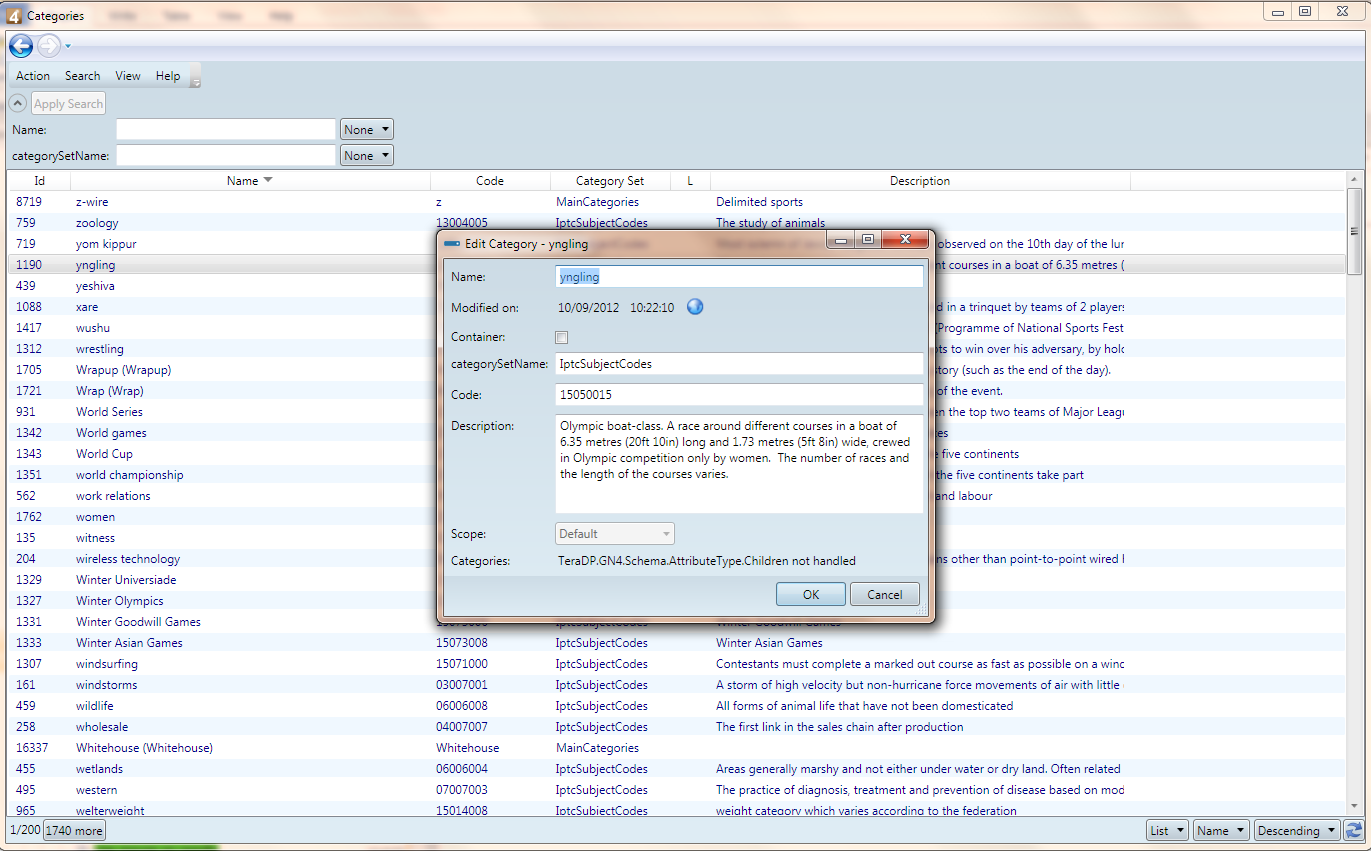Click the Apply Search button
The width and height of the screenshot is (1371, 851).
[68, 104]
